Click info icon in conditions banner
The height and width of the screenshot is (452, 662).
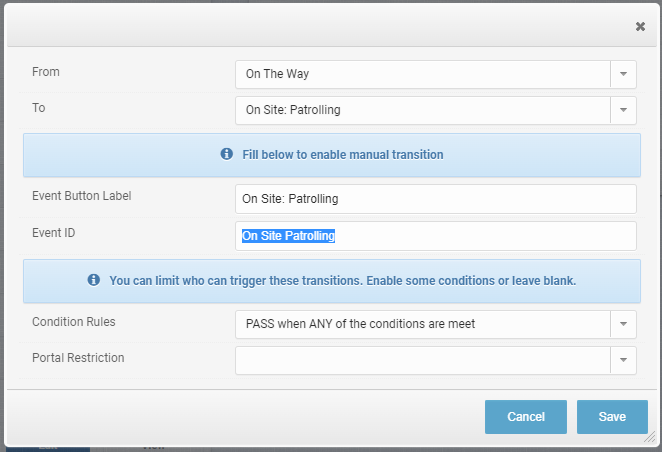point(94,281)
